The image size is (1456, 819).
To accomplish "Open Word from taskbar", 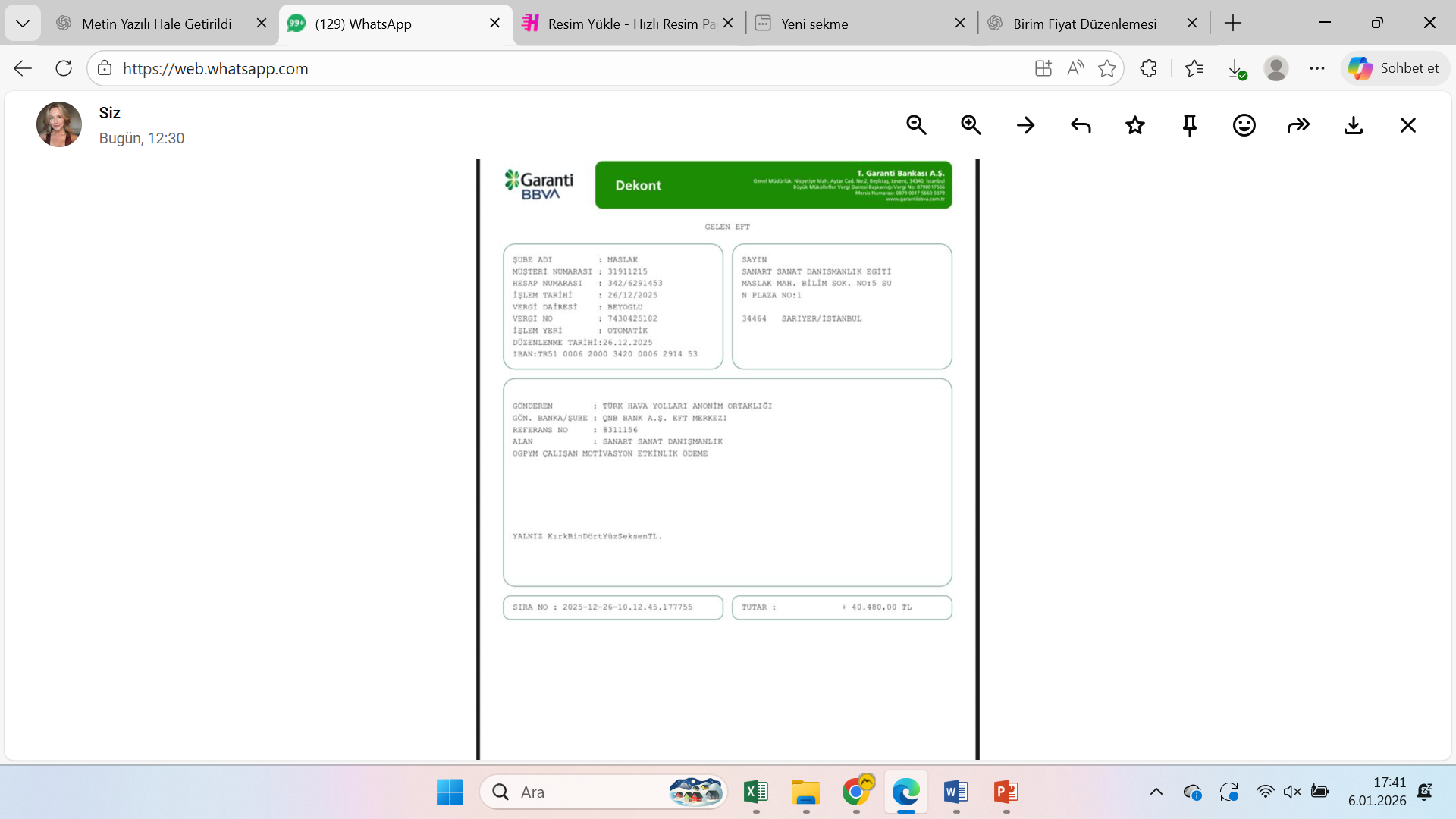I will (x=956, y=792).
